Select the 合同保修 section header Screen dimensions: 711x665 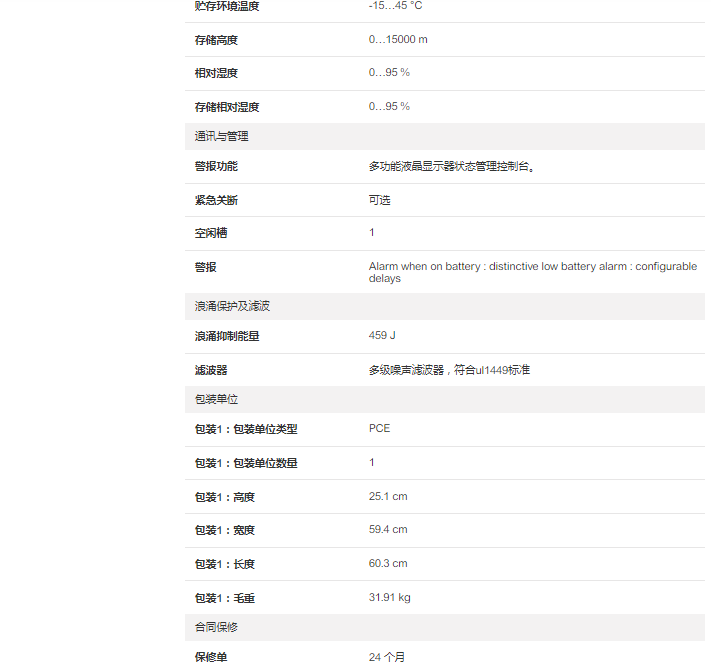pos(216,627)
